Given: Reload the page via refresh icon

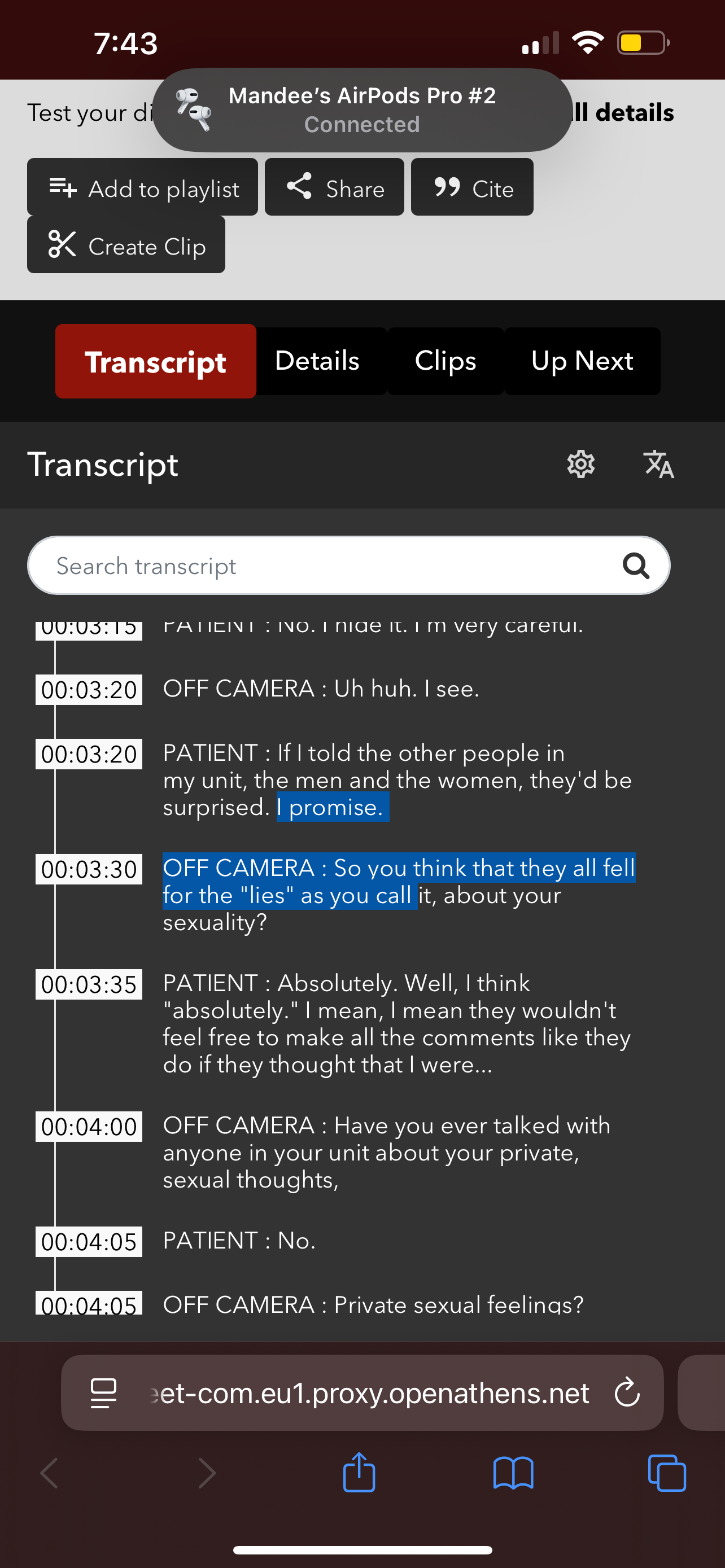Looking at the screenshot, I should tap(627, 1392).
